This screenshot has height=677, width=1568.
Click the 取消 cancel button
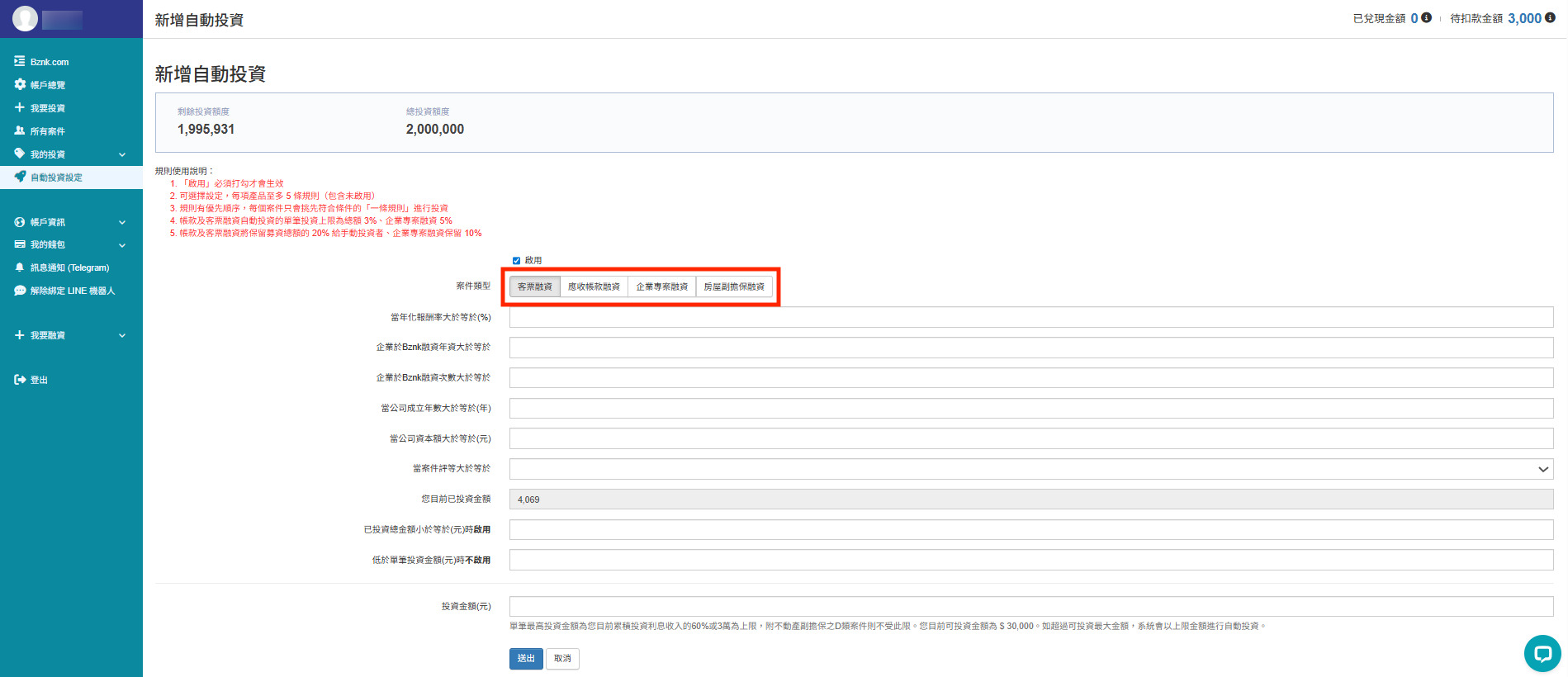click(562, 658)
